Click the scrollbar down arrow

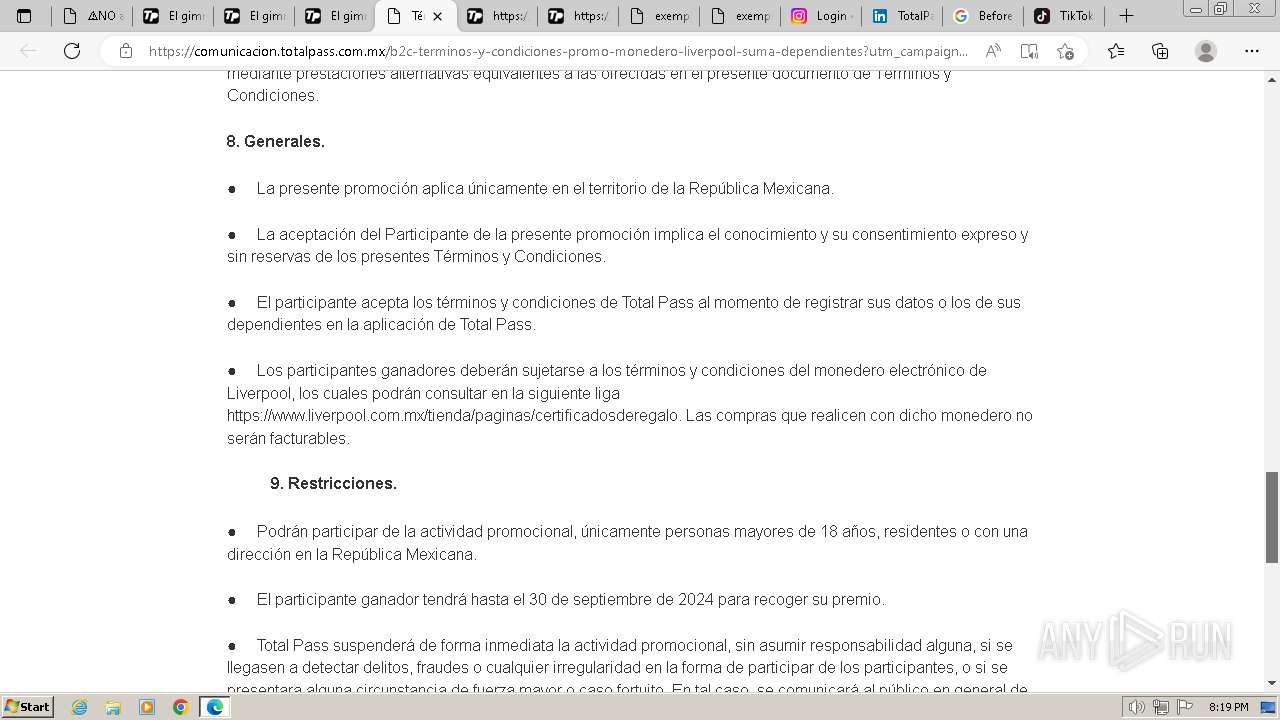(x=1272, y=684)
